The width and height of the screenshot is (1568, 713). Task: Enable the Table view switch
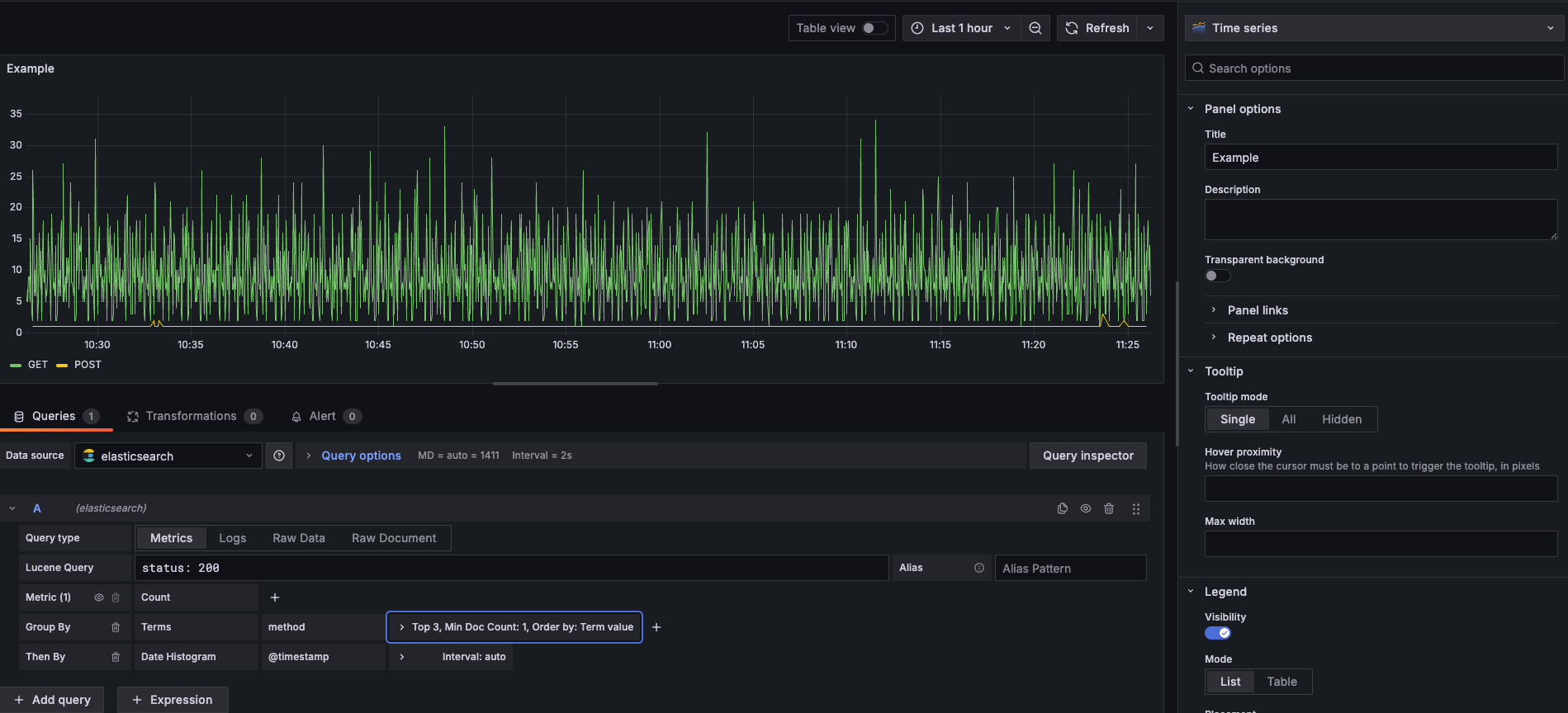pos(874,28)
